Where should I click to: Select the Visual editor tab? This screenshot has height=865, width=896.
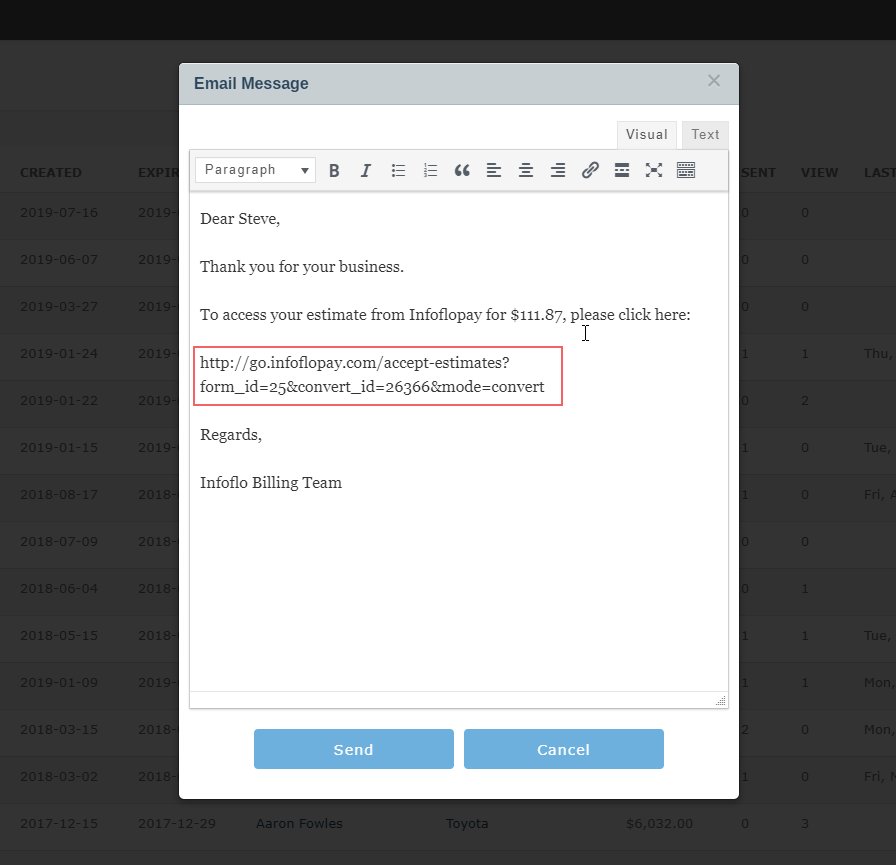click(x=646, y=134)
